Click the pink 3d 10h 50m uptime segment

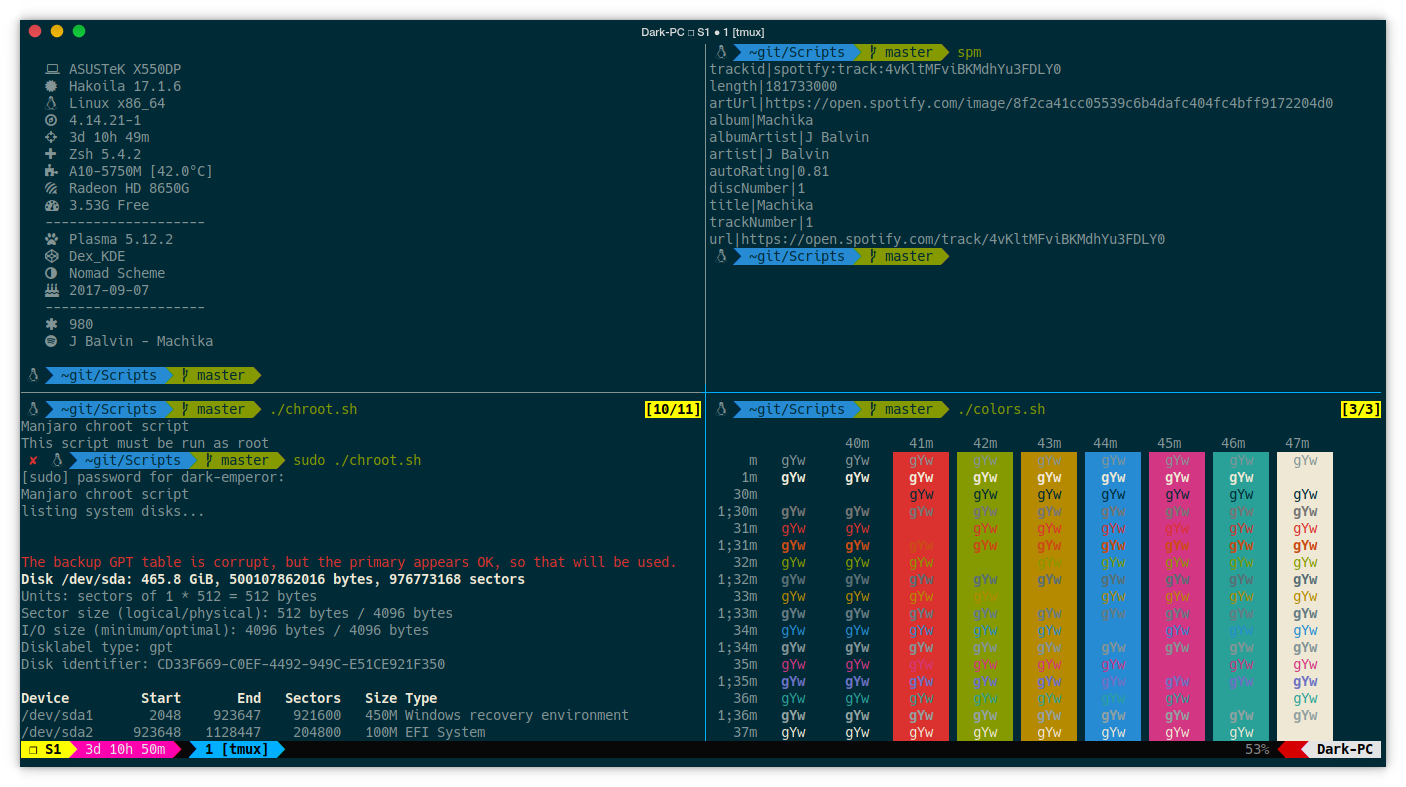(x=125, y=750)
